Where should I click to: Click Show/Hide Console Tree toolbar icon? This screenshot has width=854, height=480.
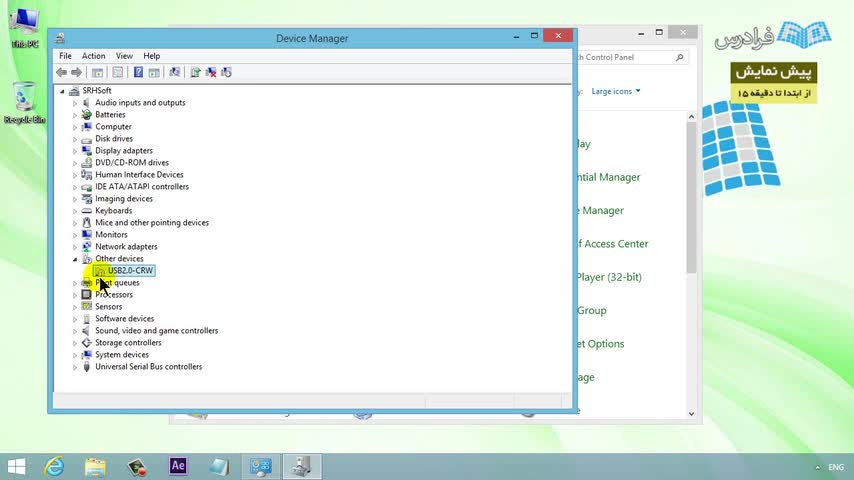97,72
